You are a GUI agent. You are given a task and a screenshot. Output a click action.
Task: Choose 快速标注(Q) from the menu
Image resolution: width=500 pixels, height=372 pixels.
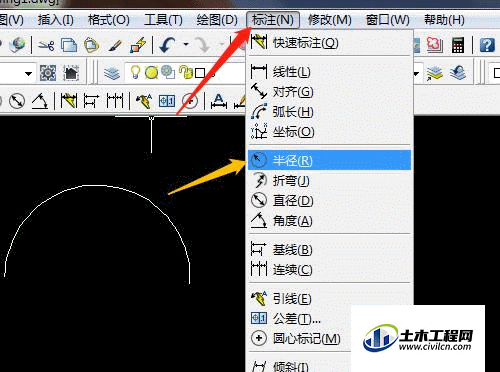coord(329,43)
